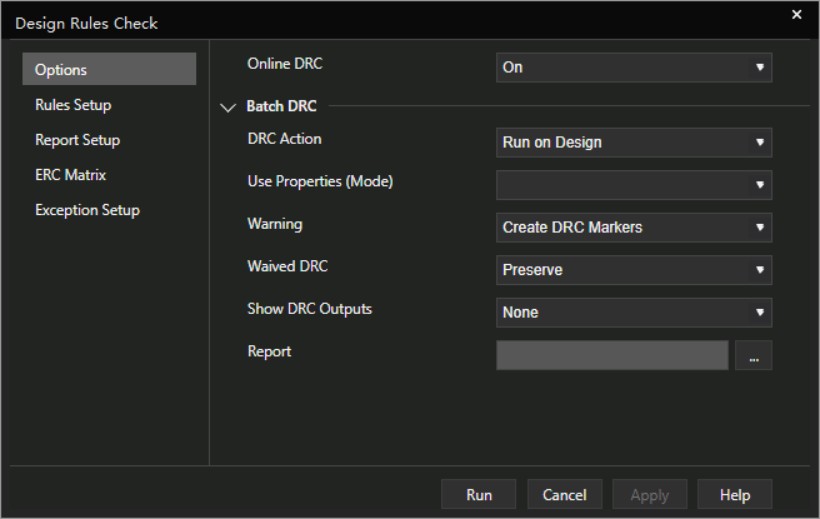Open the Show DRC Outputs dropdown

634,312
